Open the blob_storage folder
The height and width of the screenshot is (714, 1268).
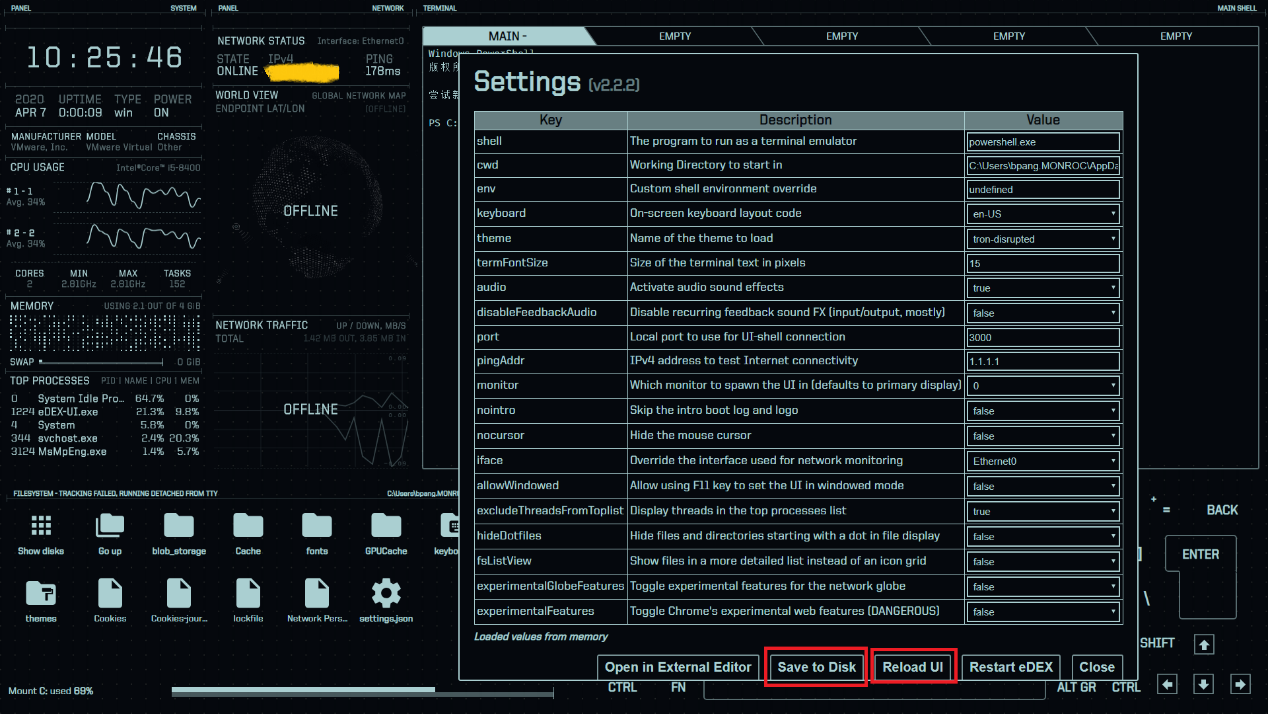[179, 528]
